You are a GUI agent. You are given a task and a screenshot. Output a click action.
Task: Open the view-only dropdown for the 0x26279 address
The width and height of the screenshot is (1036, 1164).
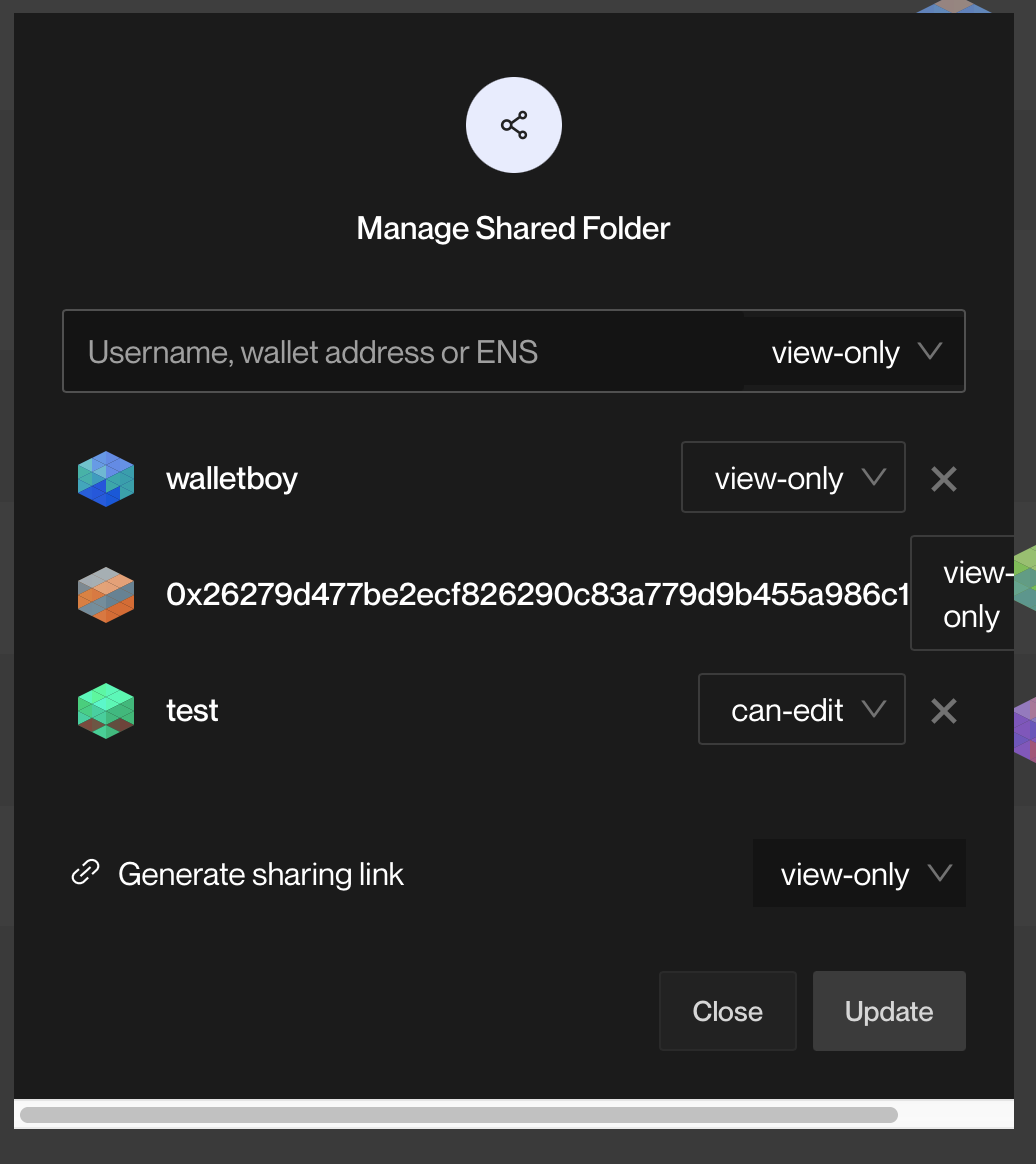[x=973, y=593]
